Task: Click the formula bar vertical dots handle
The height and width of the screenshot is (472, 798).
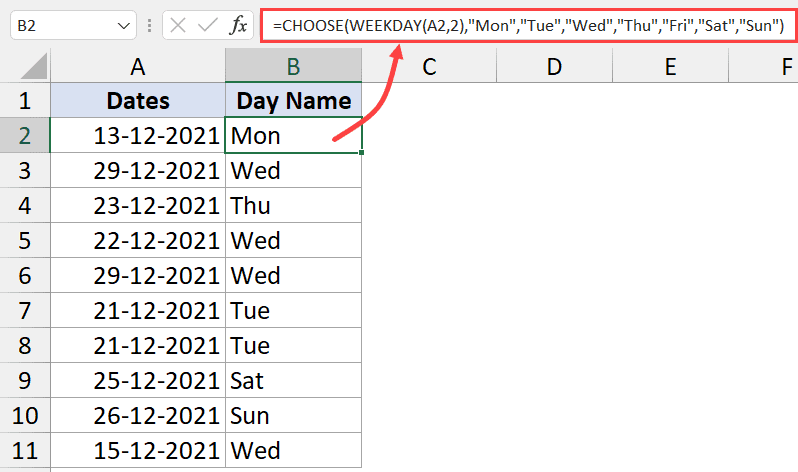Action: click(151, 24)
